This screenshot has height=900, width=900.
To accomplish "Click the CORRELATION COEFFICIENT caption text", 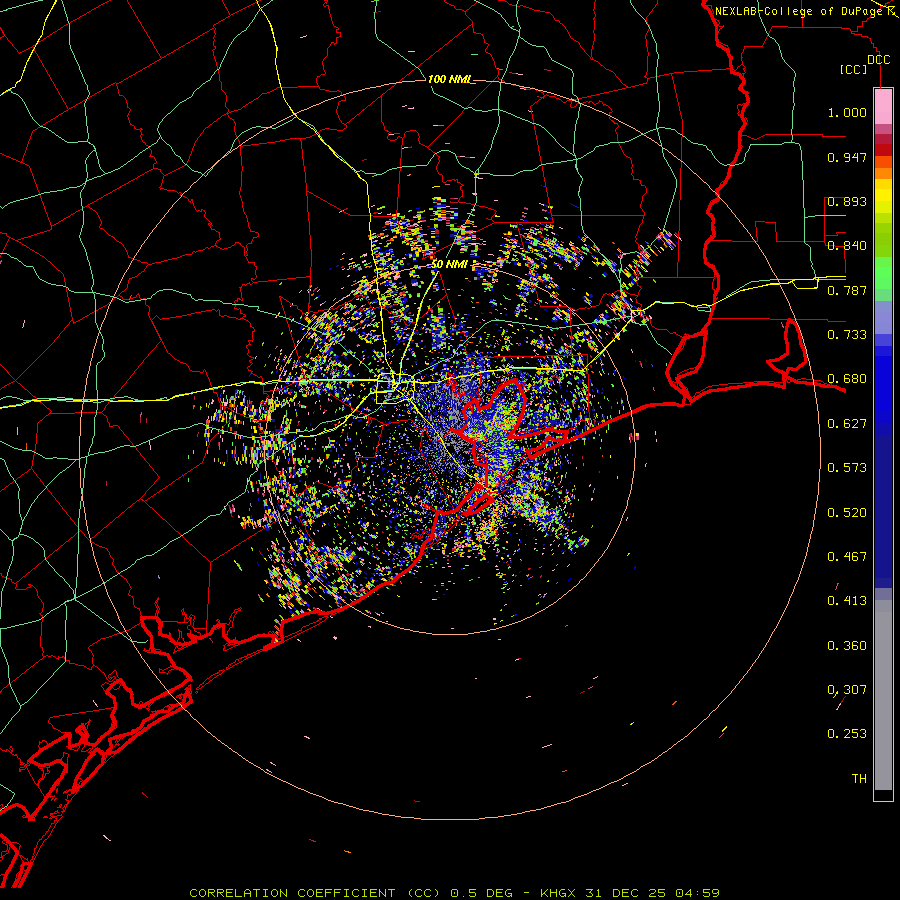I will click(x=295, y=893).
